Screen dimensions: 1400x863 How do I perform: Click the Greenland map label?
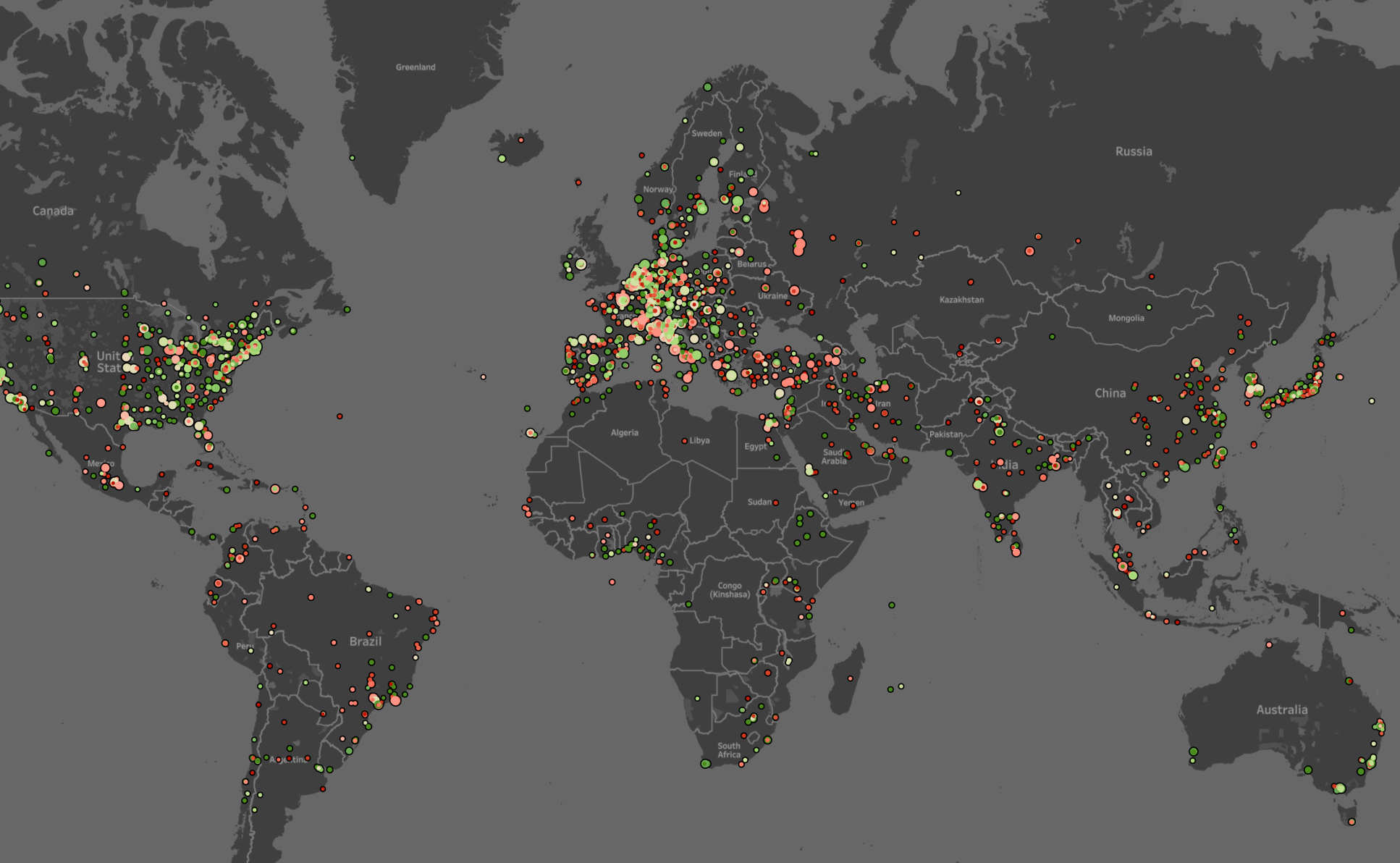coord(416,67)
